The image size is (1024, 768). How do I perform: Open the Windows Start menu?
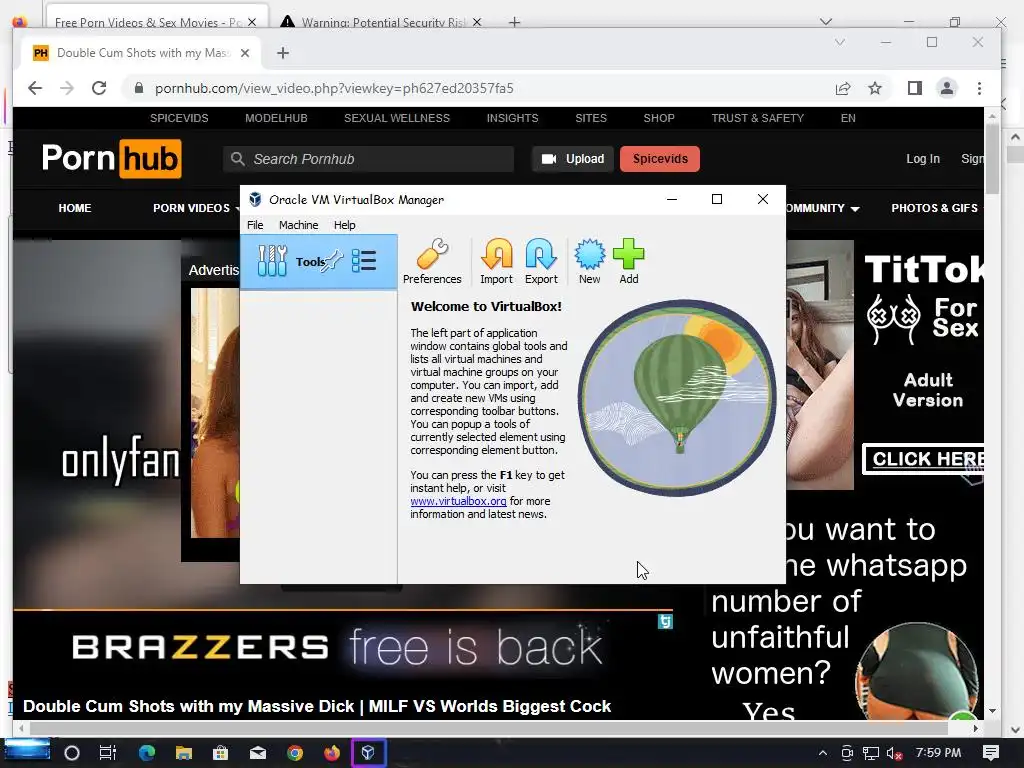[x=26, y=752]
